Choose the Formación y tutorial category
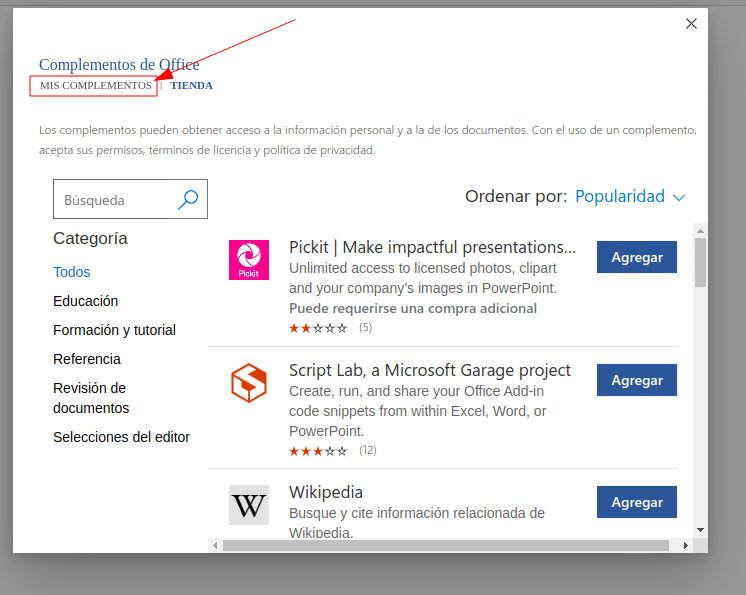 point(114,330)
